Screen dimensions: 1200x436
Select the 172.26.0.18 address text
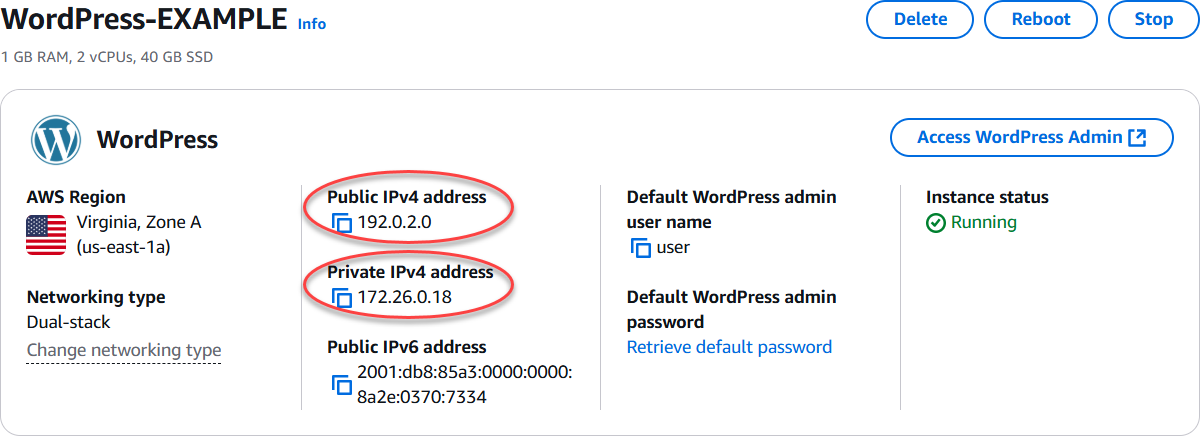[403, 298]
